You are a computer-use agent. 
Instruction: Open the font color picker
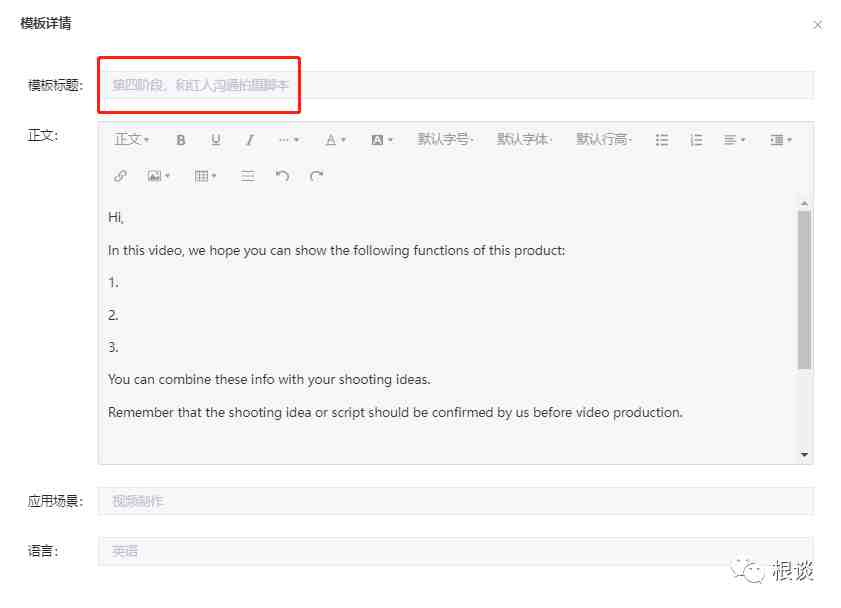pos(335,140)
